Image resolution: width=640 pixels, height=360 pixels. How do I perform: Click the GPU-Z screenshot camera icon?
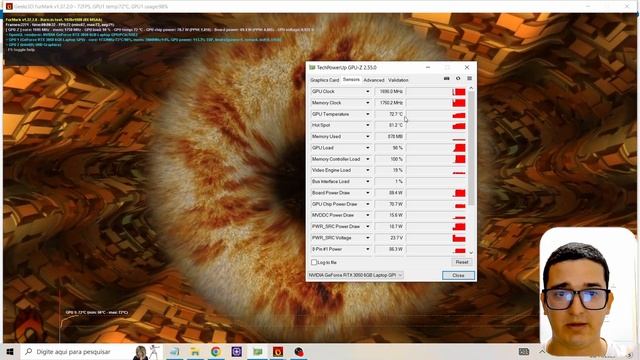[447, 78]
